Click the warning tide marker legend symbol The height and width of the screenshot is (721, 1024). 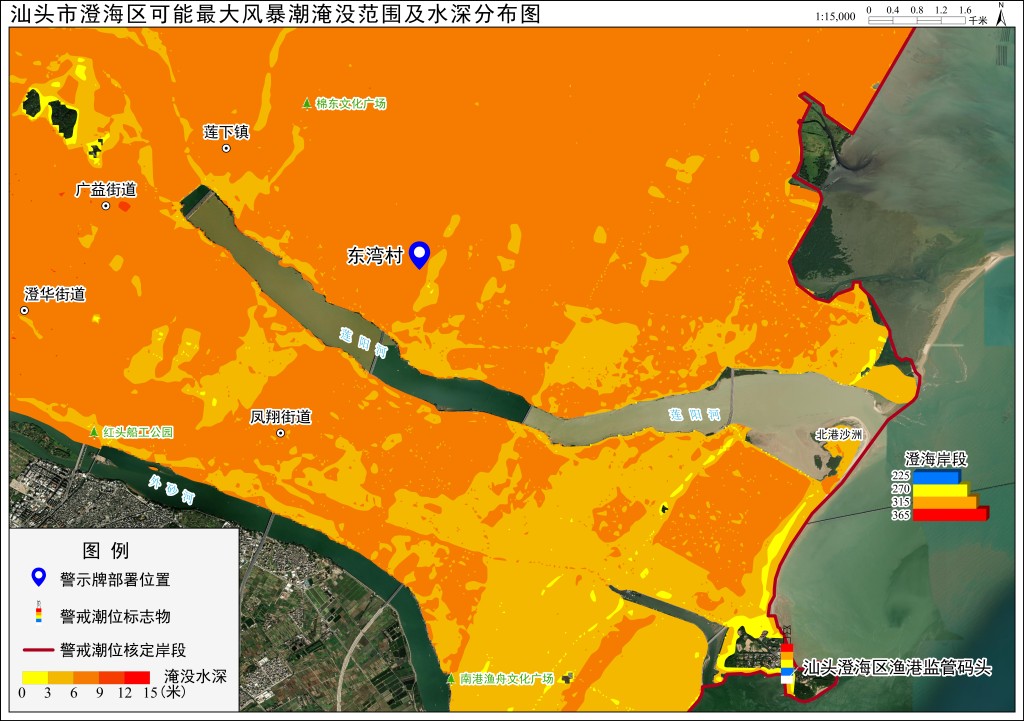pyautogui.click(x=39, y=613)
